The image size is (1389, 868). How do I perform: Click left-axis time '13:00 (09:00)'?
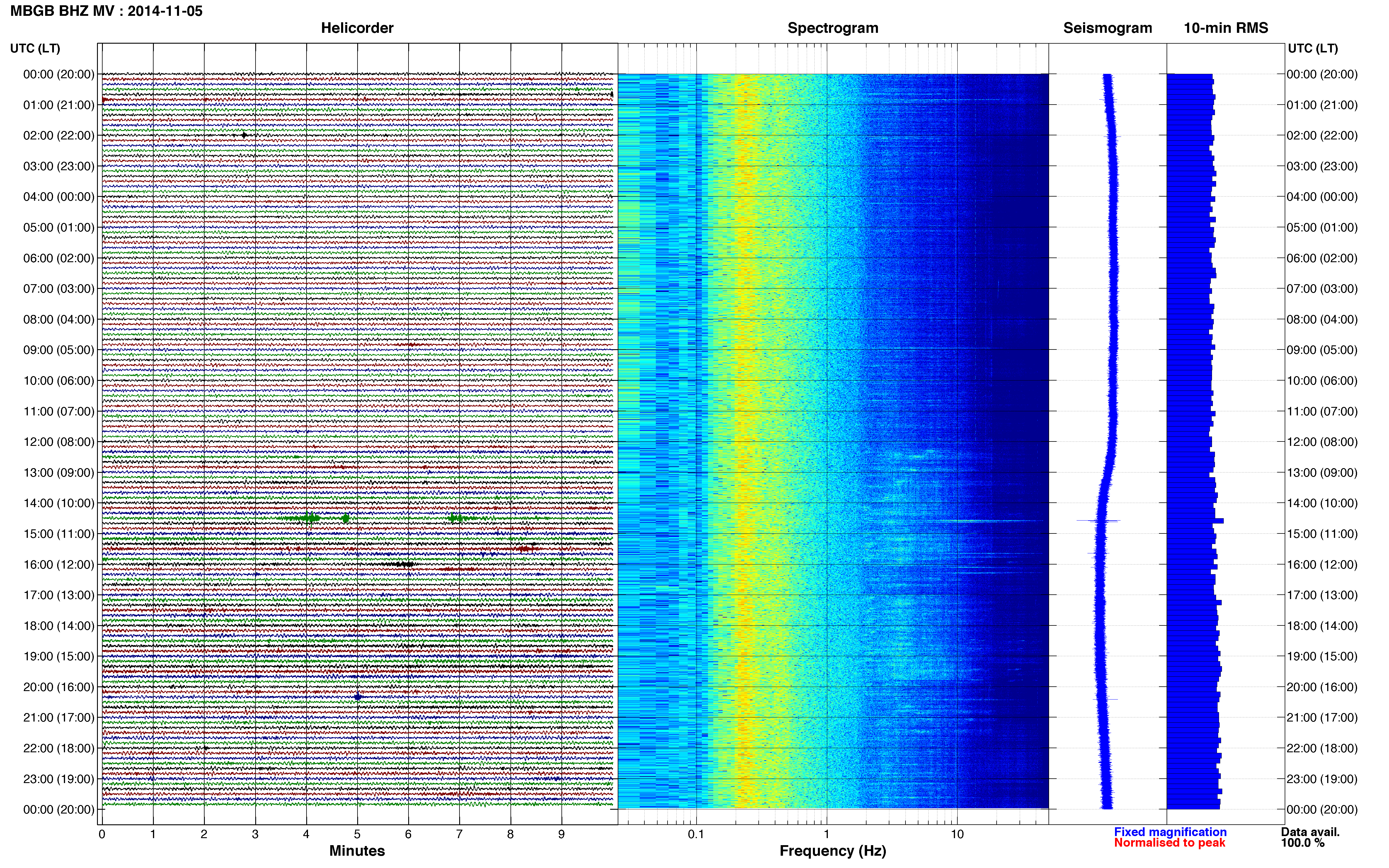[x=59, y=473]
